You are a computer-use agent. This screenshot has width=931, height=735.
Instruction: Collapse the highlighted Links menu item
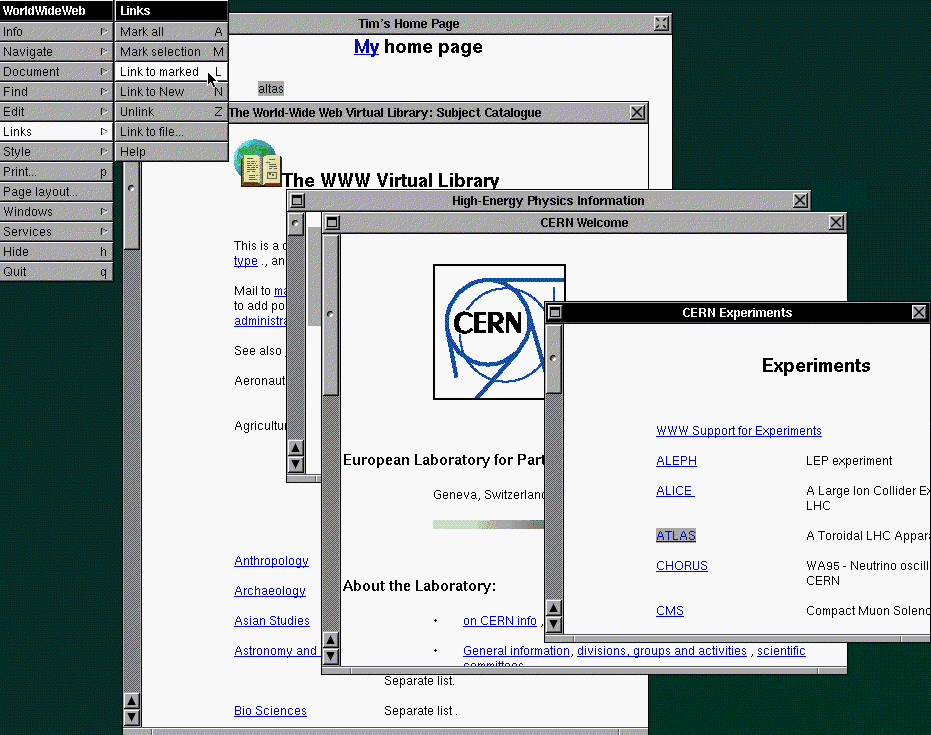click(x=56, y=132)
